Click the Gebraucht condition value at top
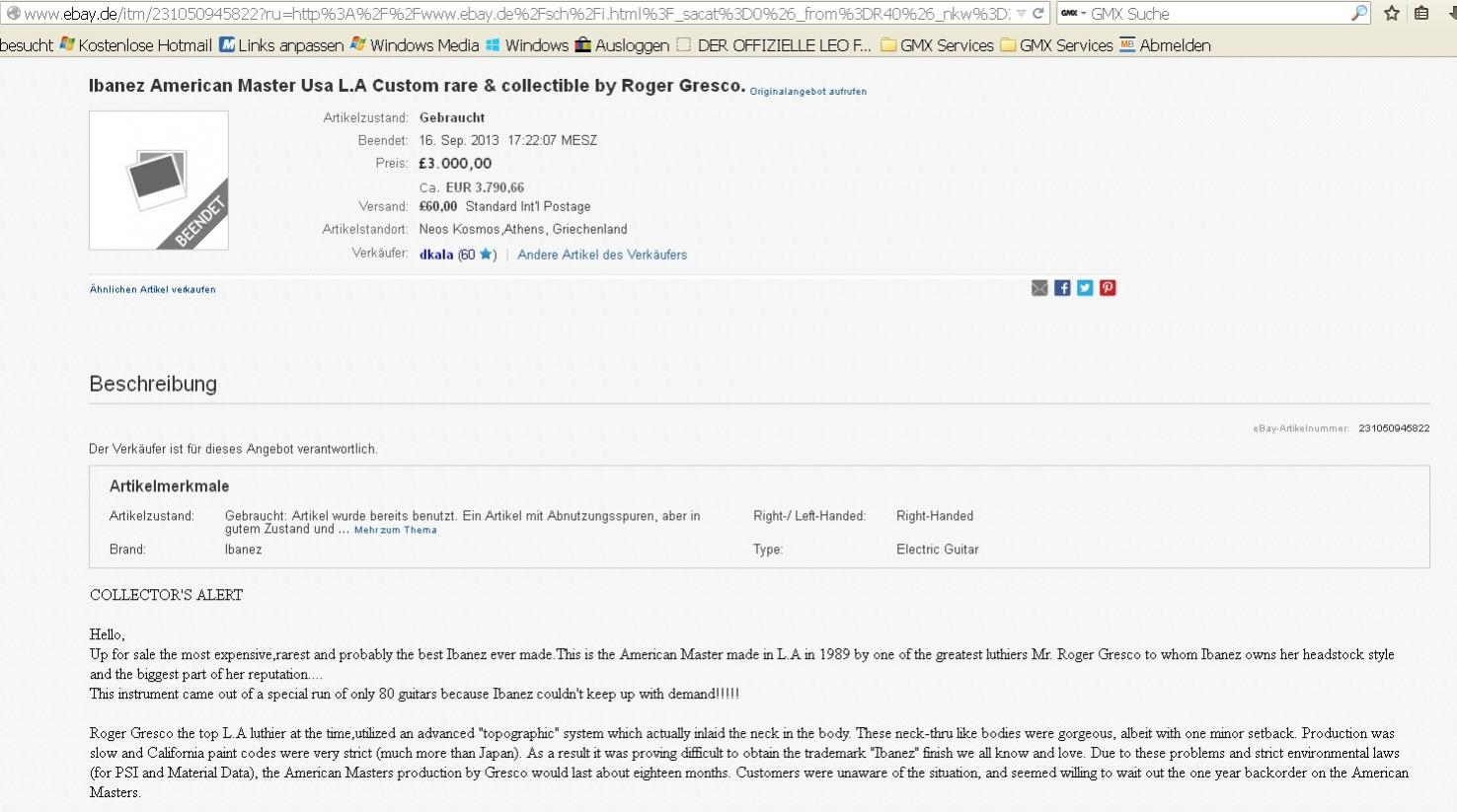The height and width of the screenshot is (812, 1457). coord(452,118)
